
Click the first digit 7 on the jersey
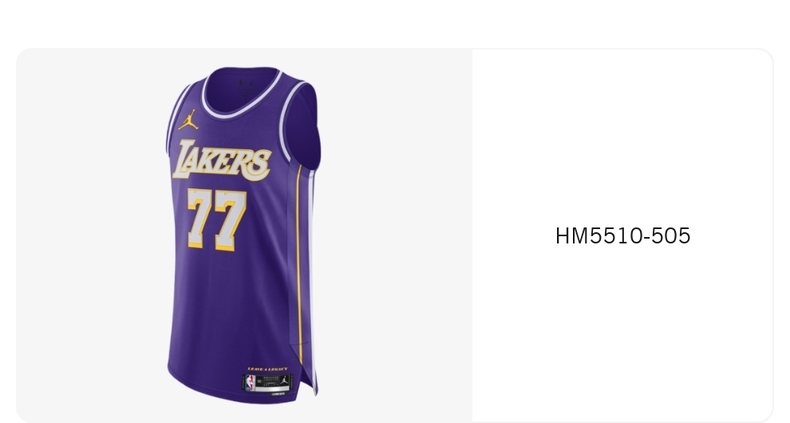coord(200,218)
